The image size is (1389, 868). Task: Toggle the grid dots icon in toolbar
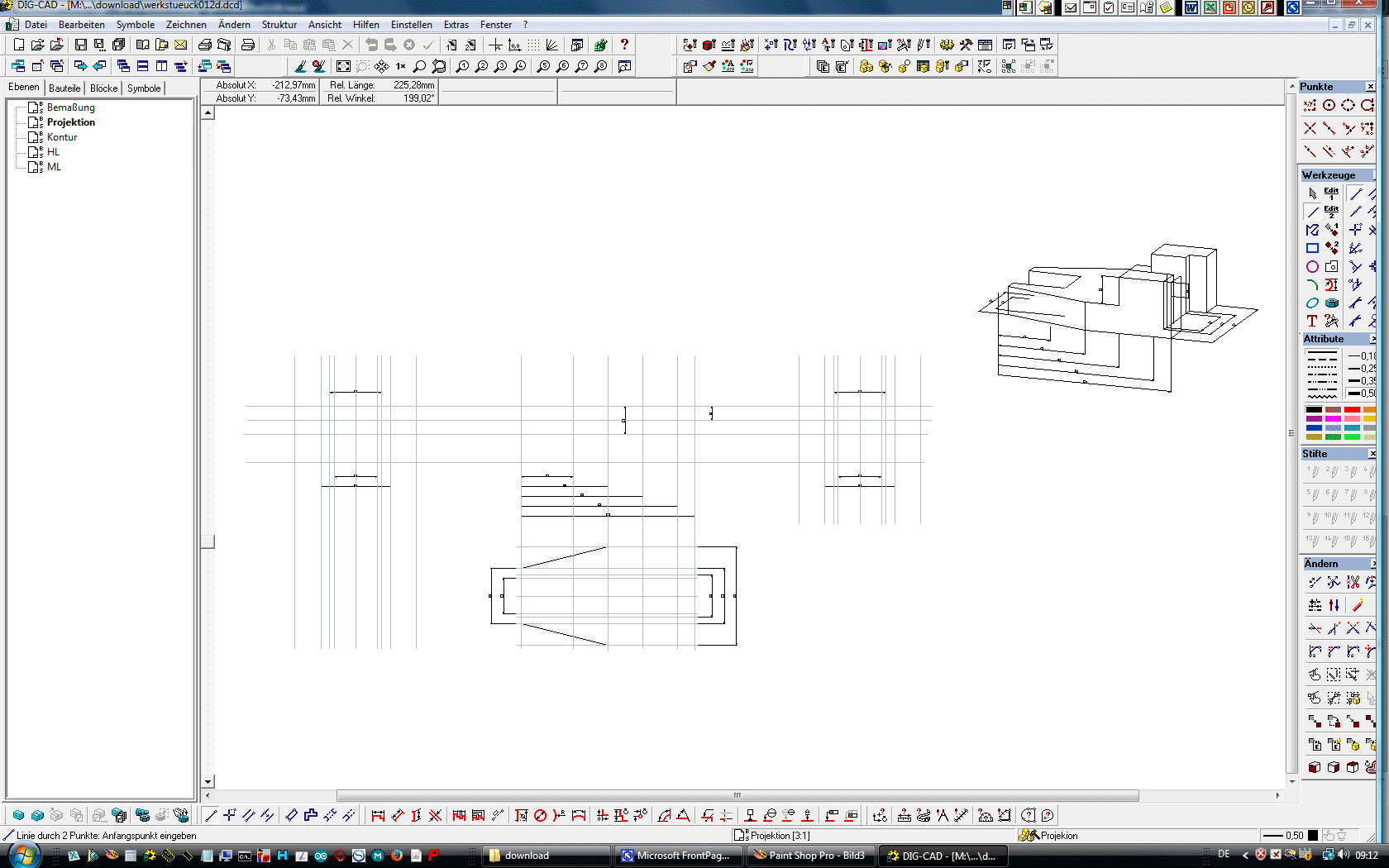pos(533,45)
